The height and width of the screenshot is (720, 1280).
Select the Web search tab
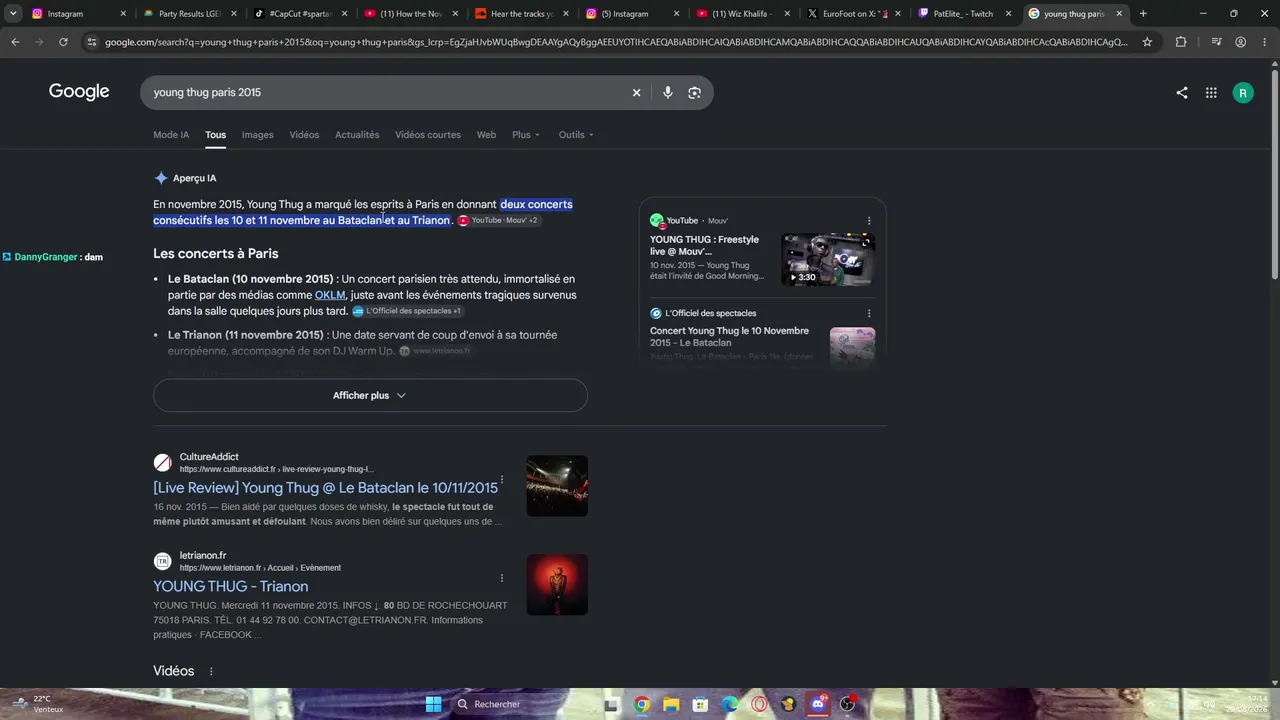pyautogui.click(x=486, y=135)
